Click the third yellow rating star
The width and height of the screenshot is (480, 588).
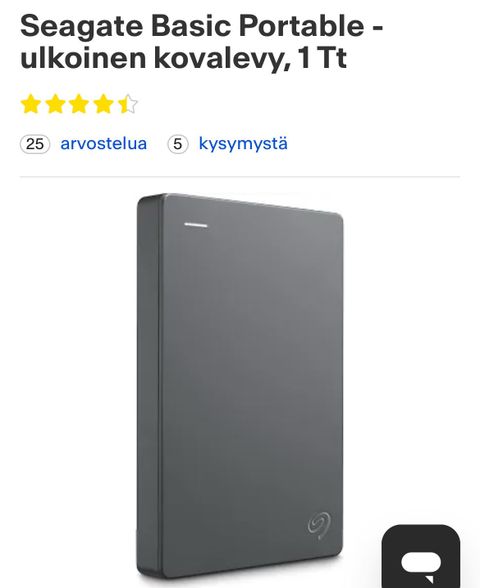79,104
